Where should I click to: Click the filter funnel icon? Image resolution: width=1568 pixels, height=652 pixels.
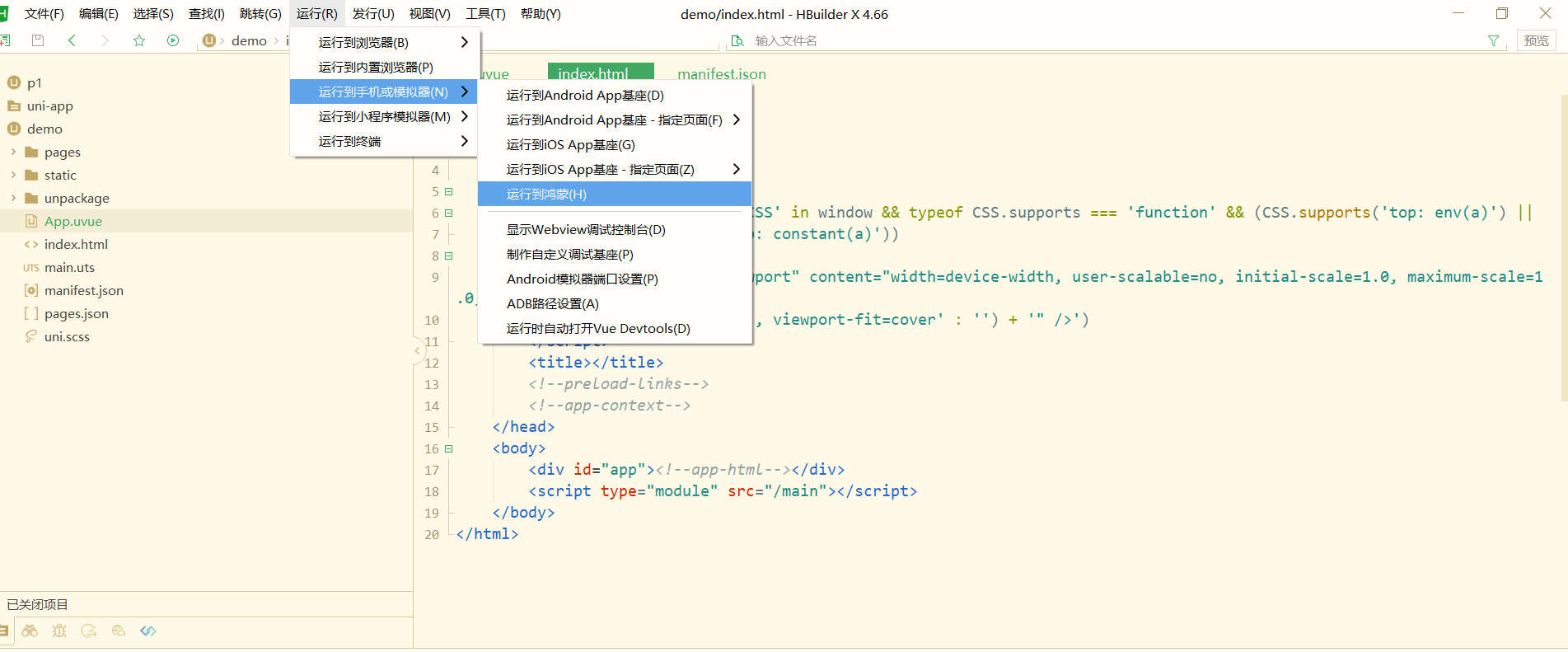click(1493, 40)
